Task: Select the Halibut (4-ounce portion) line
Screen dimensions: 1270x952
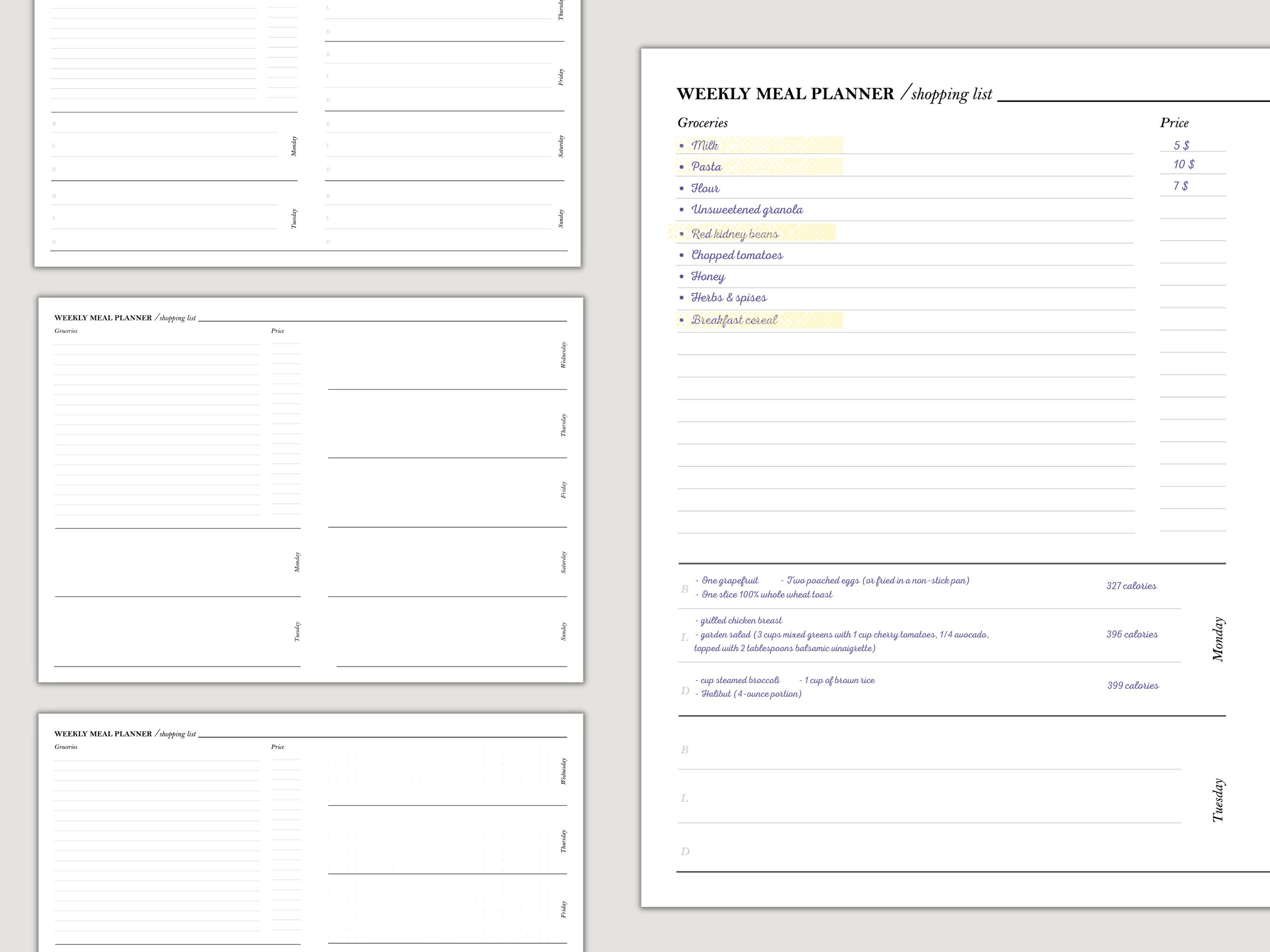Action: (x=752, y=694)
